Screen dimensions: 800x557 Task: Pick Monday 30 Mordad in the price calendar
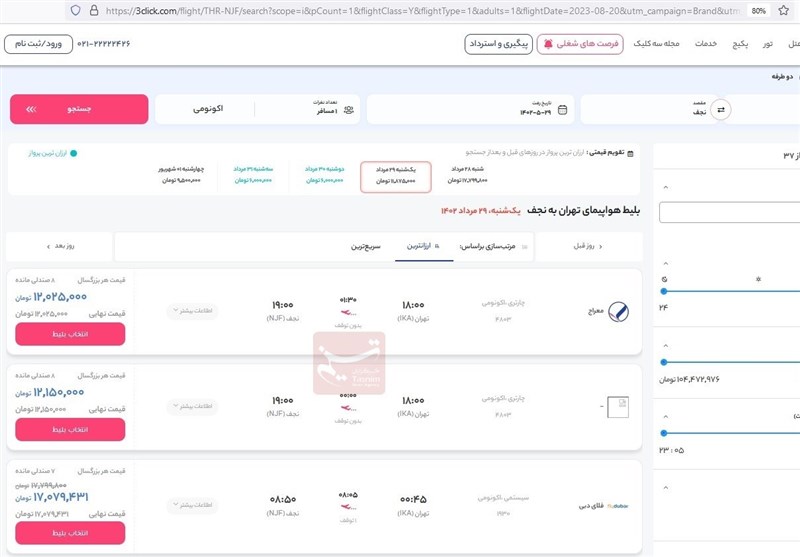326,175
